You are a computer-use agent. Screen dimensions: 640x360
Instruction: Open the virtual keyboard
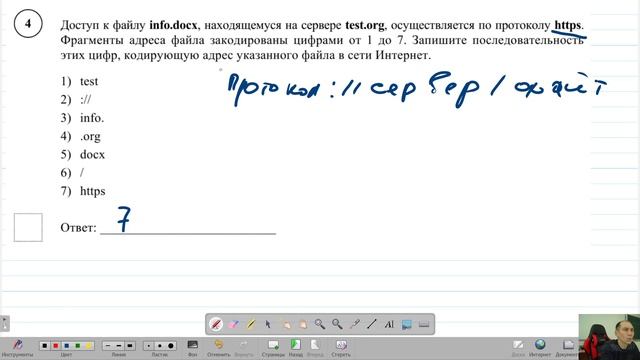(424, 324)
